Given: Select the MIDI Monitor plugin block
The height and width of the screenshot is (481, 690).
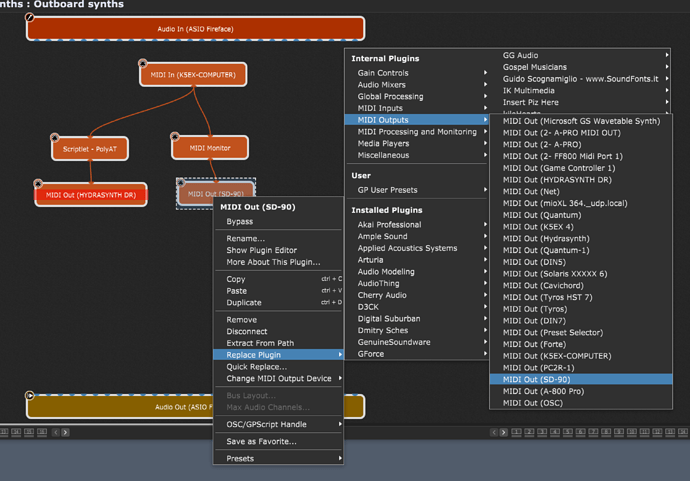Looking at the screenshot, I should (x=210, y=148).
